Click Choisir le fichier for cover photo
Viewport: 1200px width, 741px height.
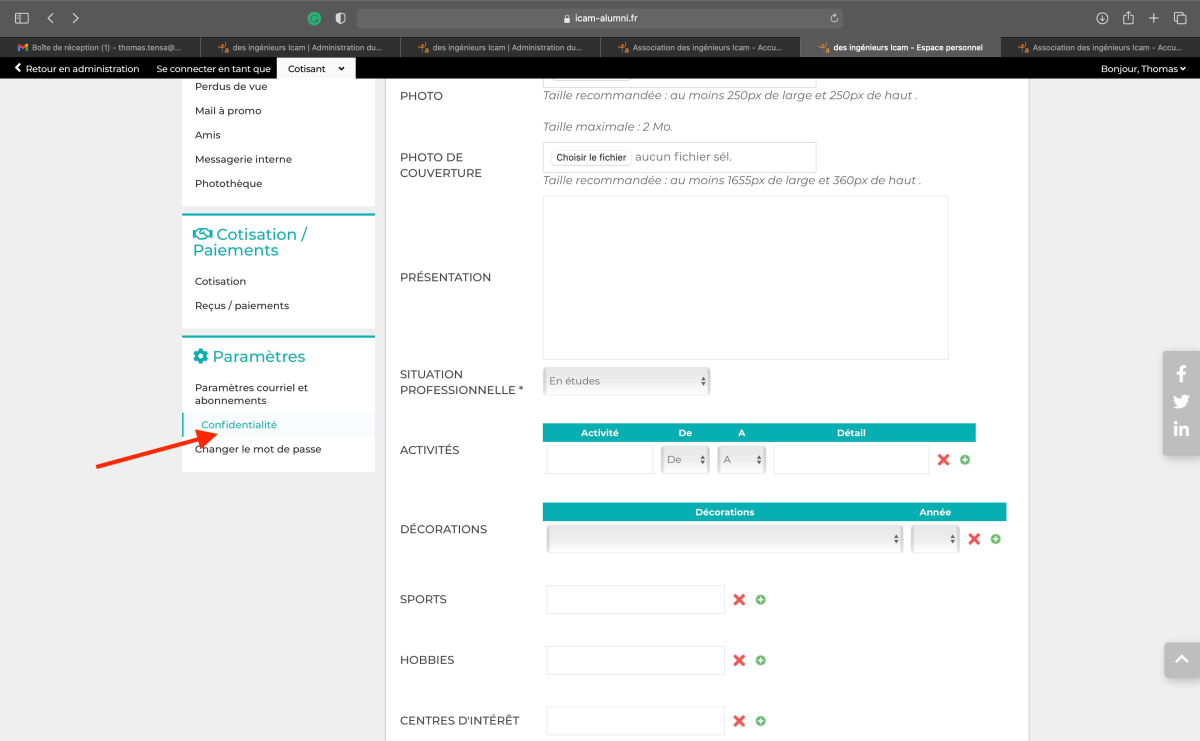[591, 157]
